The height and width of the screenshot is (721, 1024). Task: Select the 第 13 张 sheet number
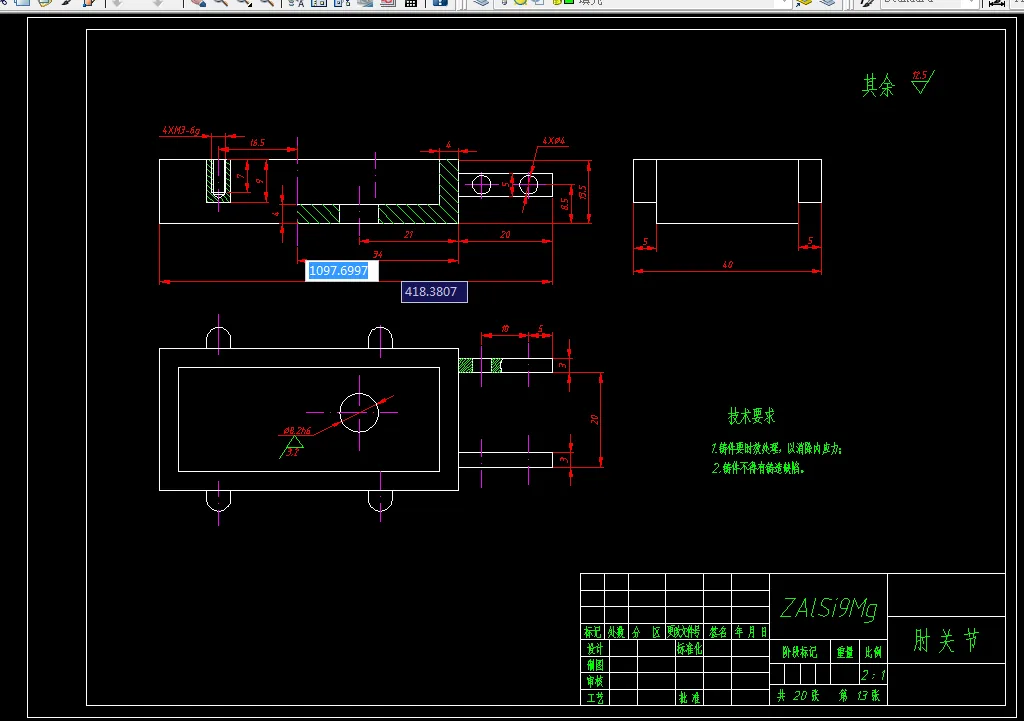859,696
